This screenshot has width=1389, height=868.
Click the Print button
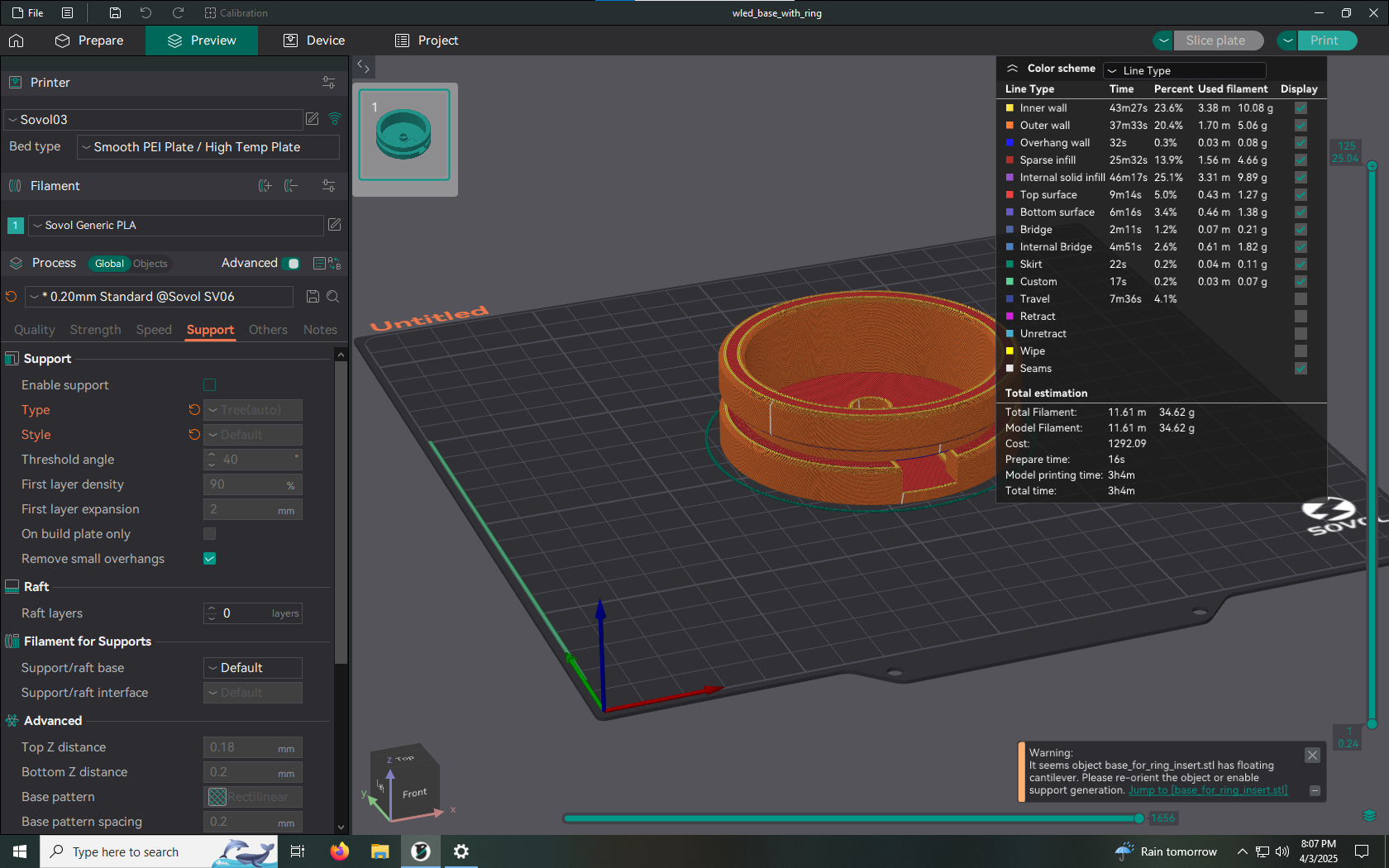1324,41
